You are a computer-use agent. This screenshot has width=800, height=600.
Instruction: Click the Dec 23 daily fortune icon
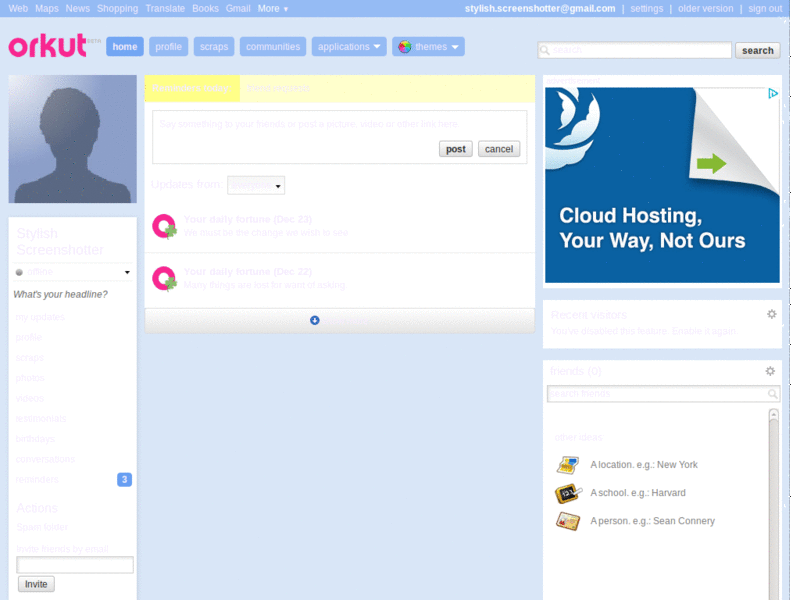pos(164,227)
